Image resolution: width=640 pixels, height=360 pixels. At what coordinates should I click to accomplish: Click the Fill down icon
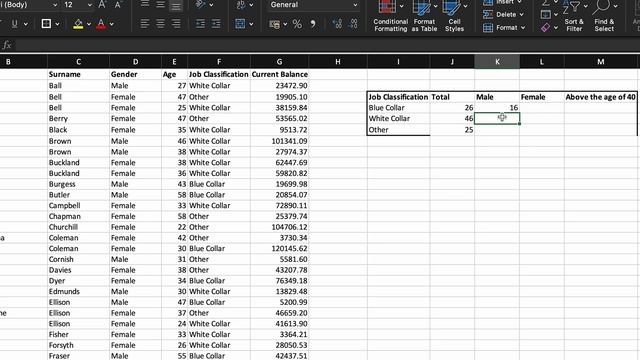coord(546,15)
